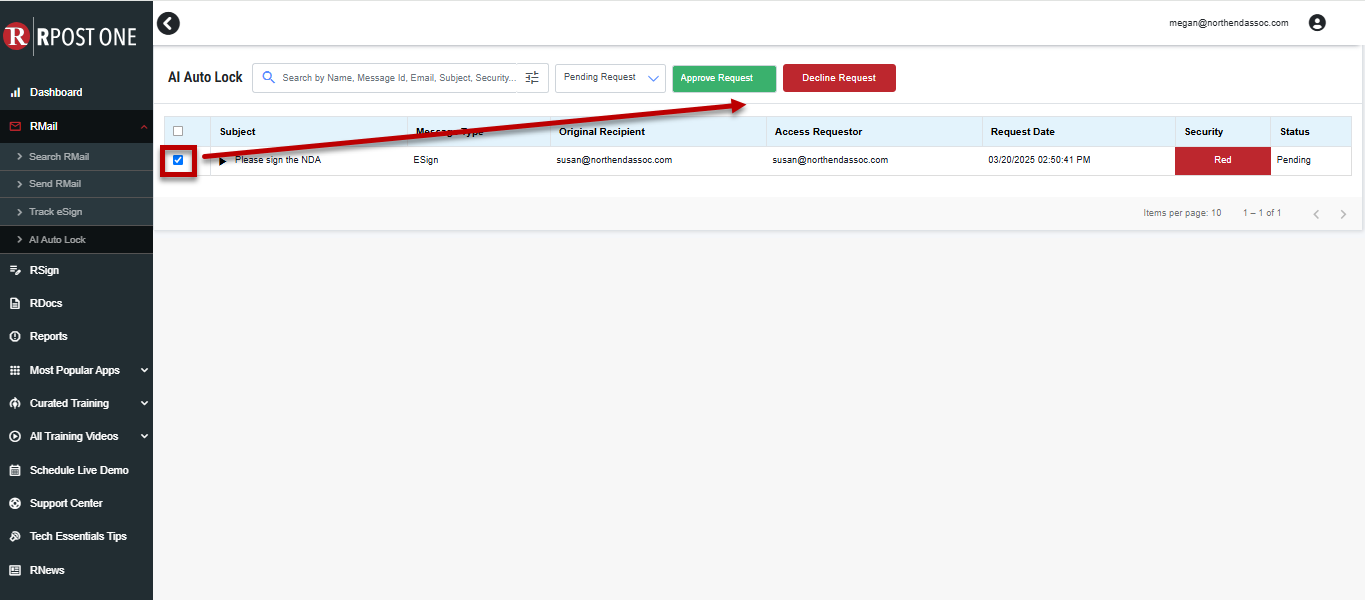Image resolution: width=1365 pixels, height=600 pixels.
Task: Click the back arrow circle icon
Action: (x=169, y=23)
